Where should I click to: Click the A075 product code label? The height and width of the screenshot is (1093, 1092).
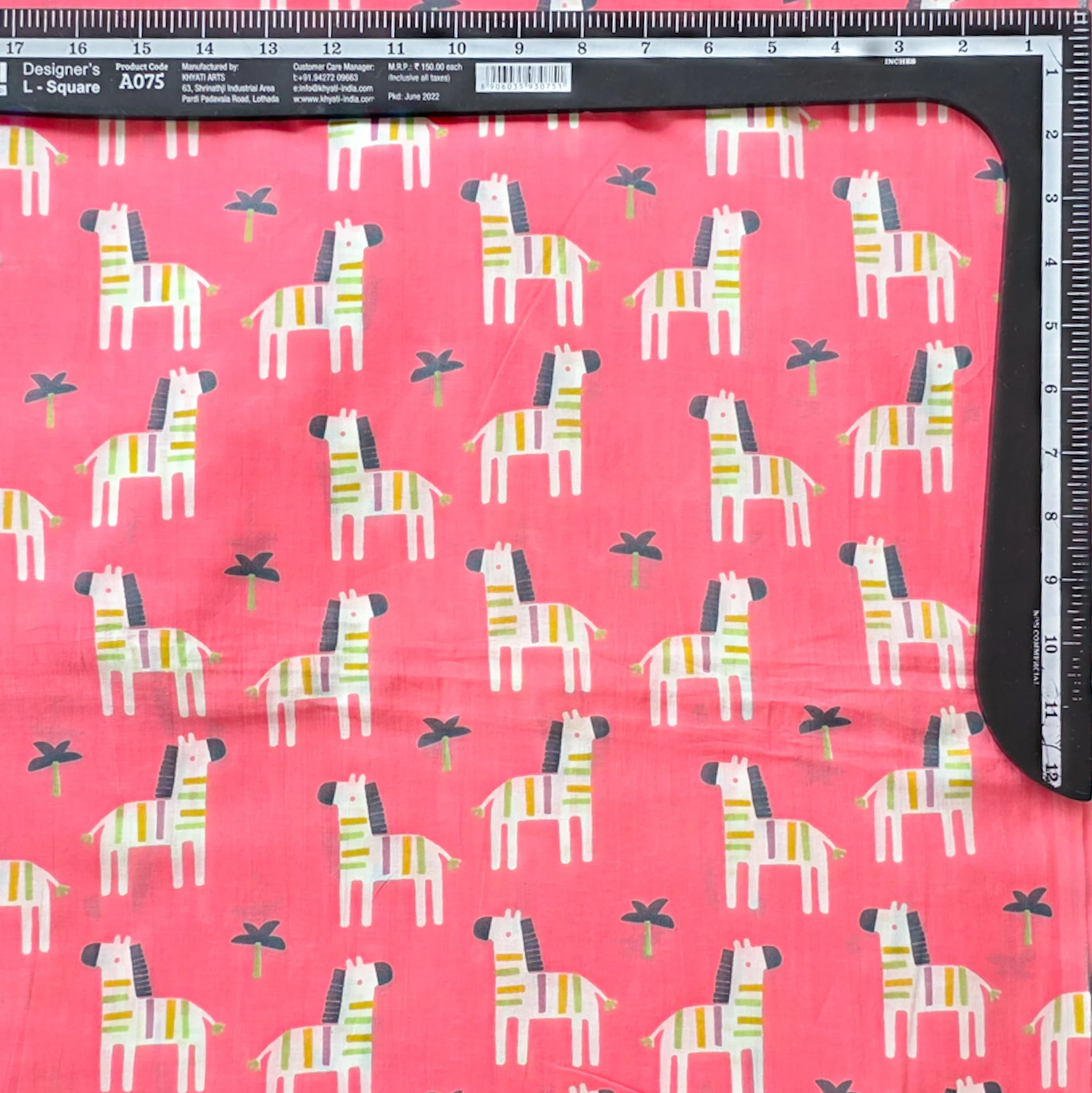pos(141,83)
